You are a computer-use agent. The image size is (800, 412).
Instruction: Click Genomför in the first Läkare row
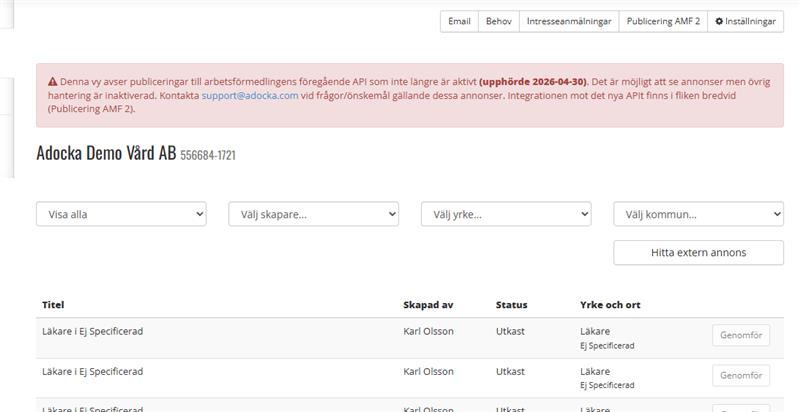tap(741, 336)
